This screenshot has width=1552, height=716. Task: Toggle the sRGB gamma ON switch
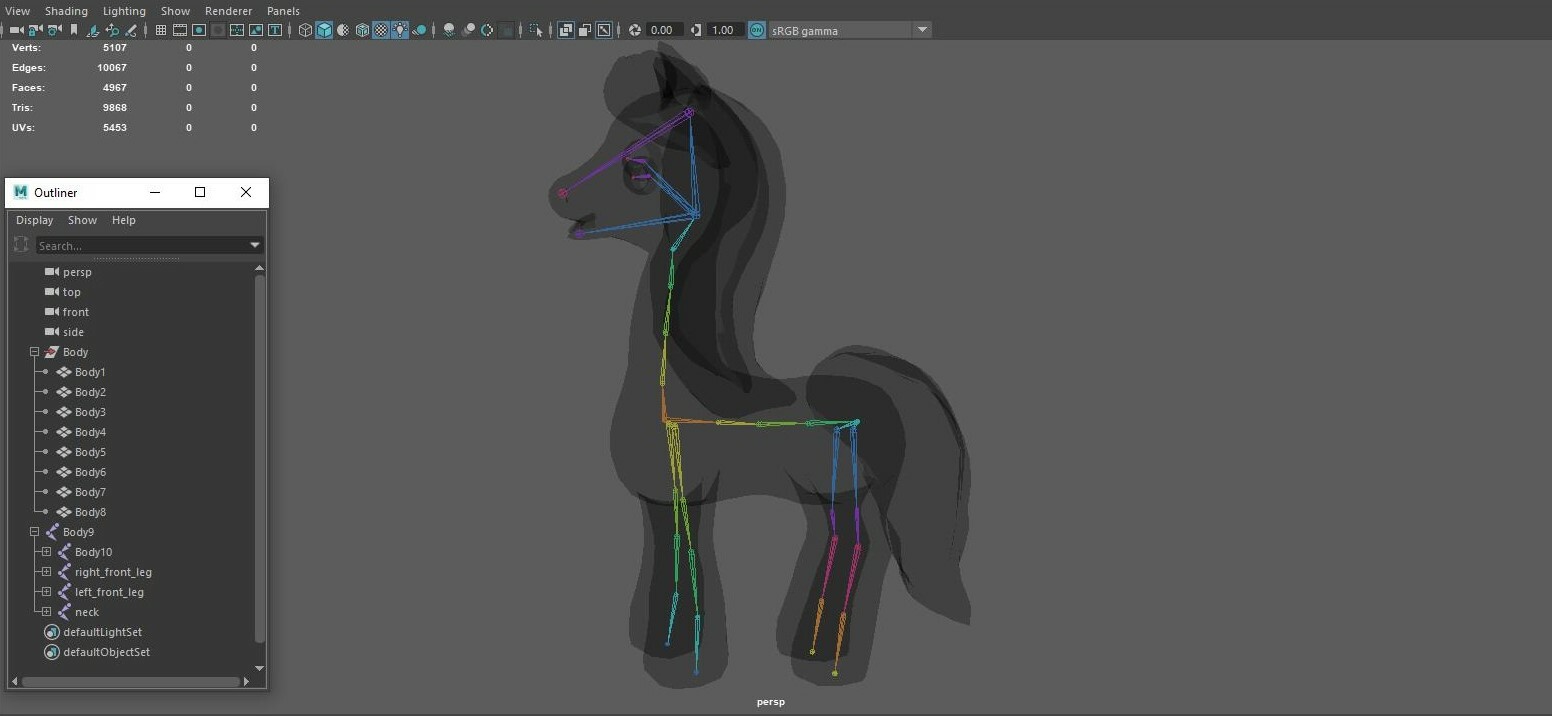pos(757,30)
